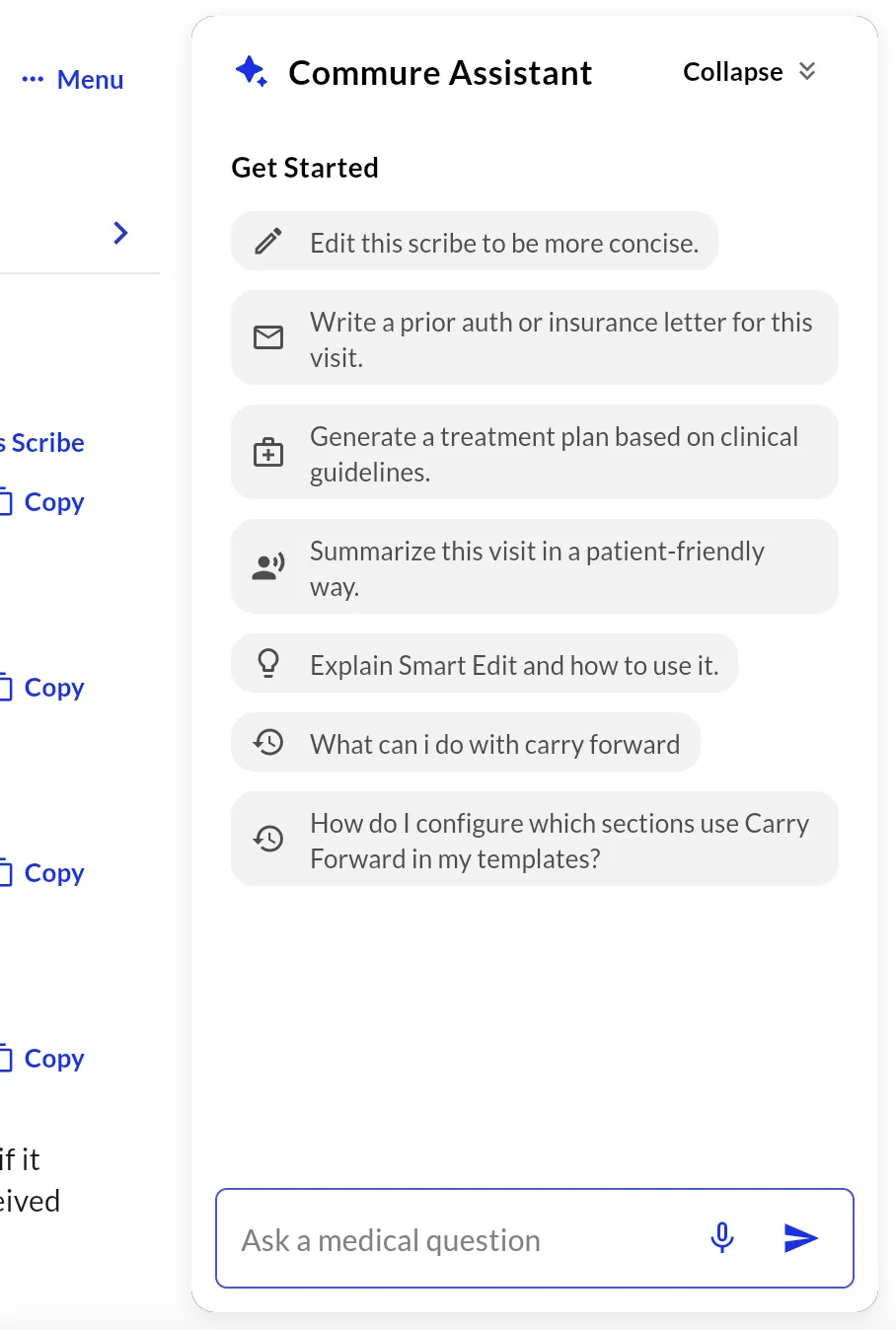The image size is (896, 1330).
Task: Click the envelope icon for insurance letter
Action: [x=268, y=337]
